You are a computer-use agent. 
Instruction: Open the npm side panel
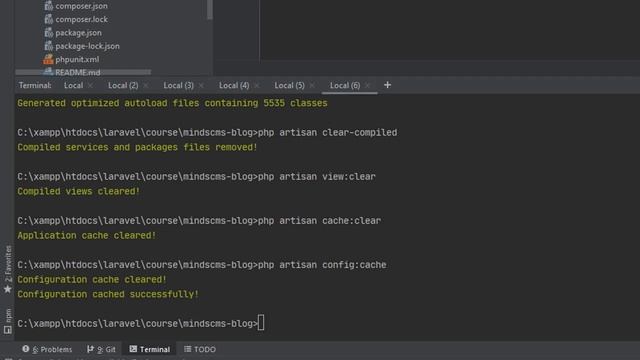tap(8, 322)
